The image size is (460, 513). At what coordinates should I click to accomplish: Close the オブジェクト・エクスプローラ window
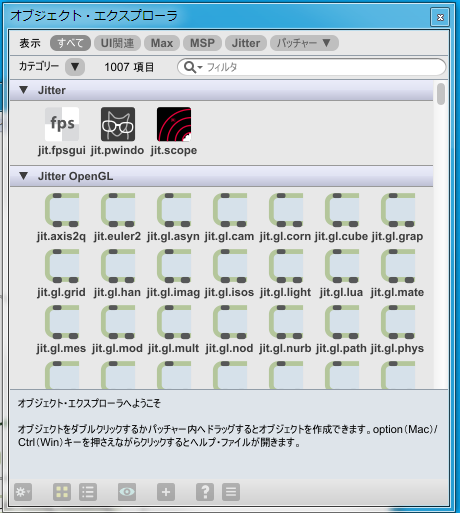[440, 17]
